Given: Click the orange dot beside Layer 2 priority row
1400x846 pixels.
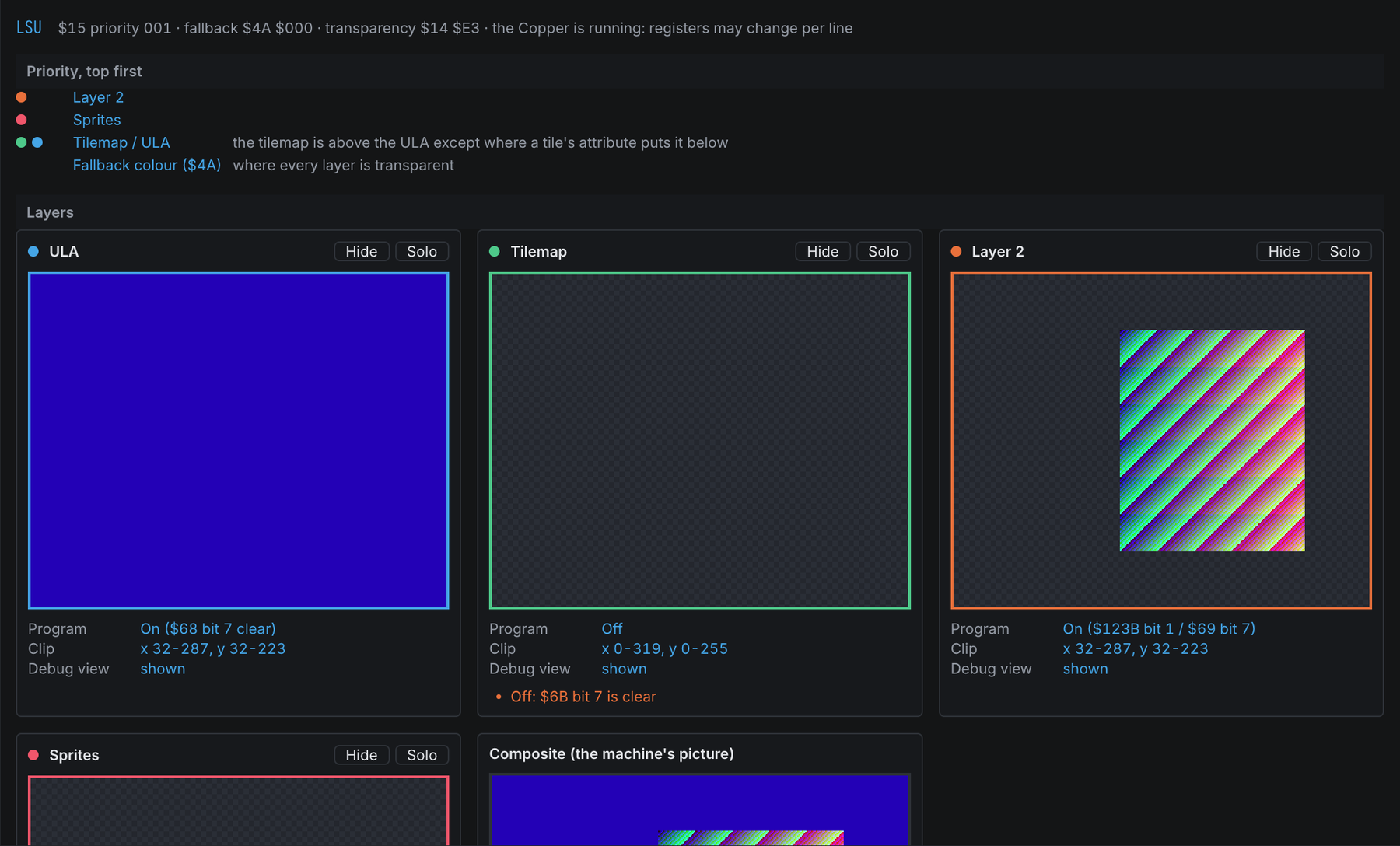Looking at the screenshot, I should click(22, 97).
